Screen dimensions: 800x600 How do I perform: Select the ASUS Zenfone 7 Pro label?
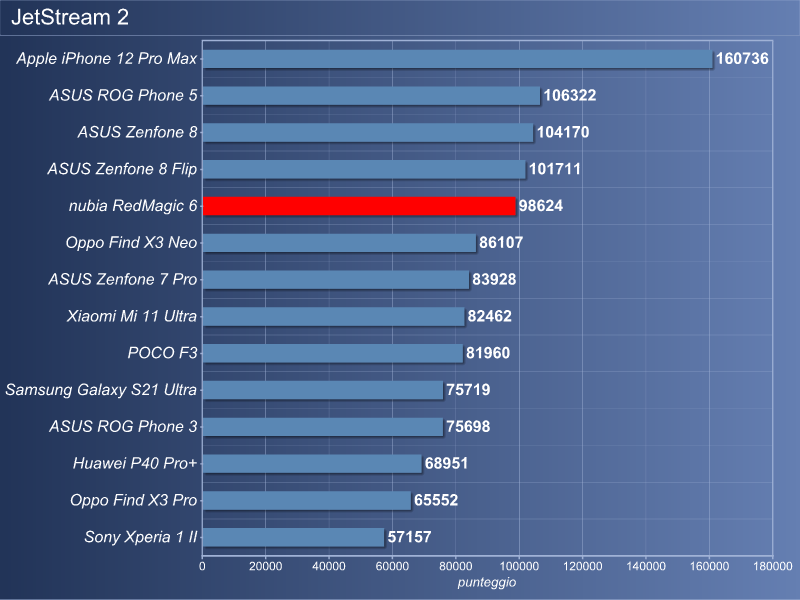(x=122, y=279)
